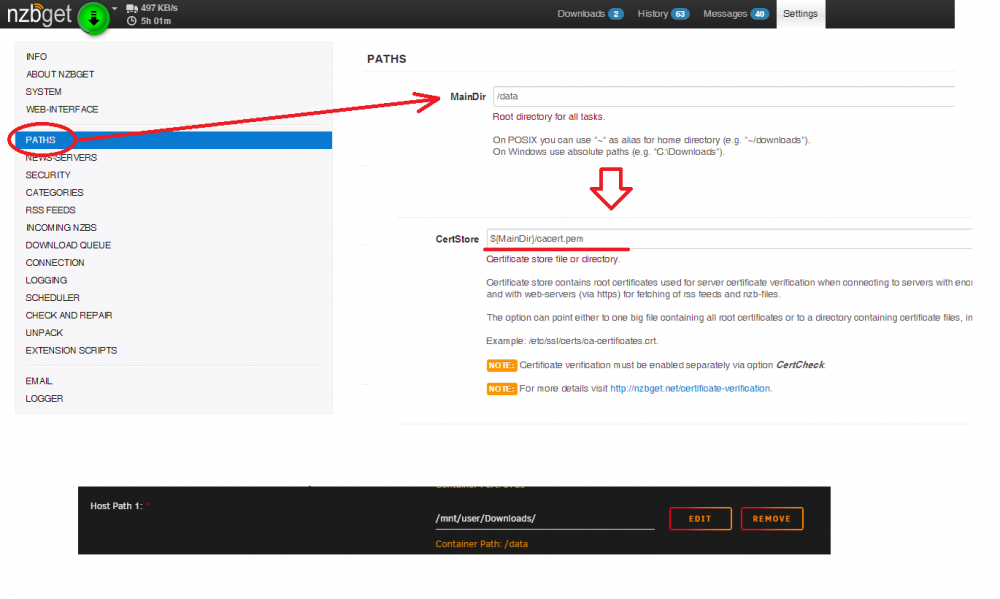Open WEB-INTERFACE settings section
The image size is (1000, 599).
point(62,110)
